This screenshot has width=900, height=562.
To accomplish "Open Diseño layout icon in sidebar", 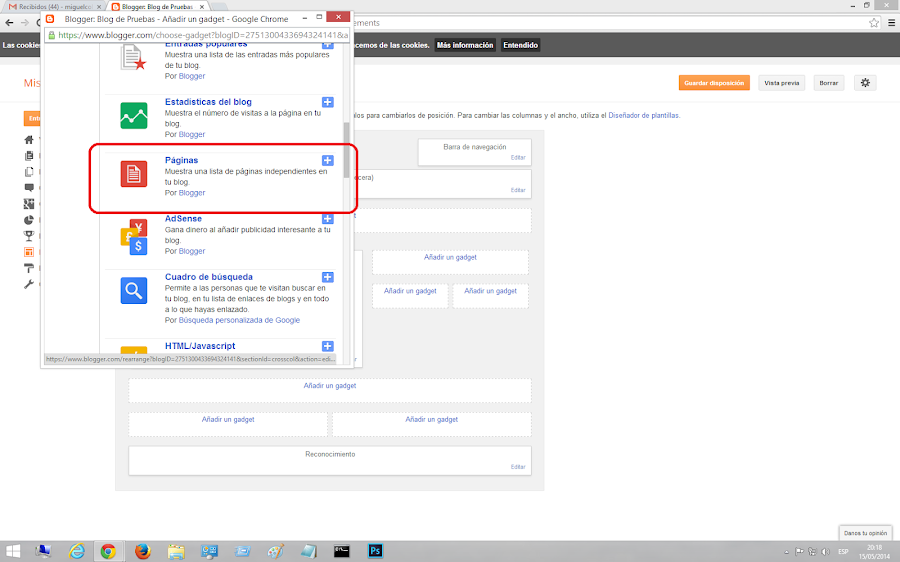I will tap(29, 252).
